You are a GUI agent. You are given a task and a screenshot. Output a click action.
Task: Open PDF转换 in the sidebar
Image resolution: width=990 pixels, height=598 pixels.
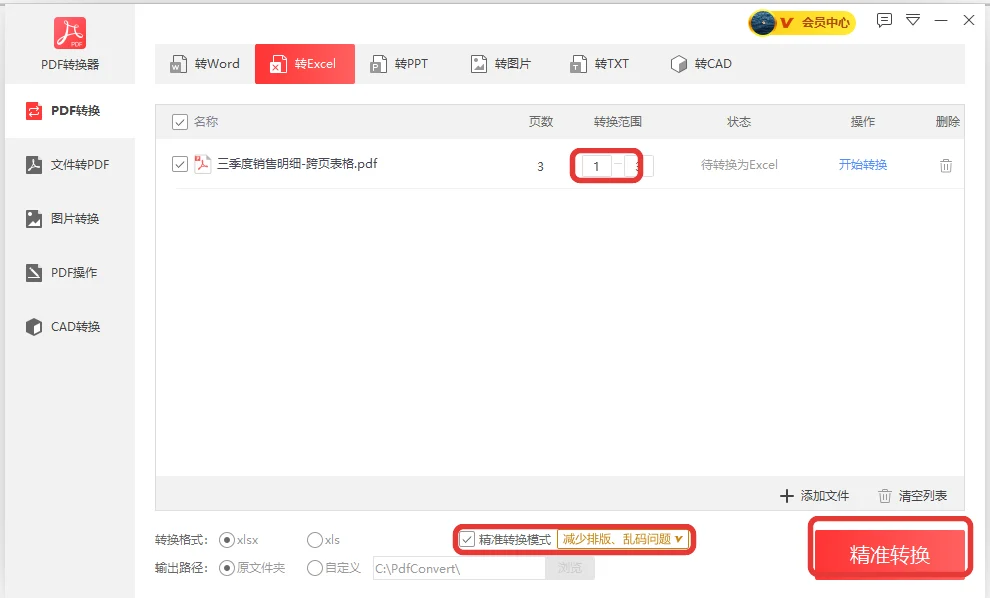[70, 111]
